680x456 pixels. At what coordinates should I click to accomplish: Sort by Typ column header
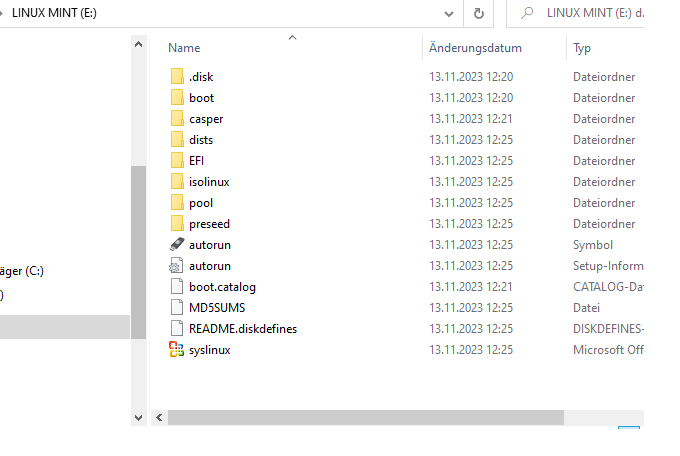coord(582,48)
